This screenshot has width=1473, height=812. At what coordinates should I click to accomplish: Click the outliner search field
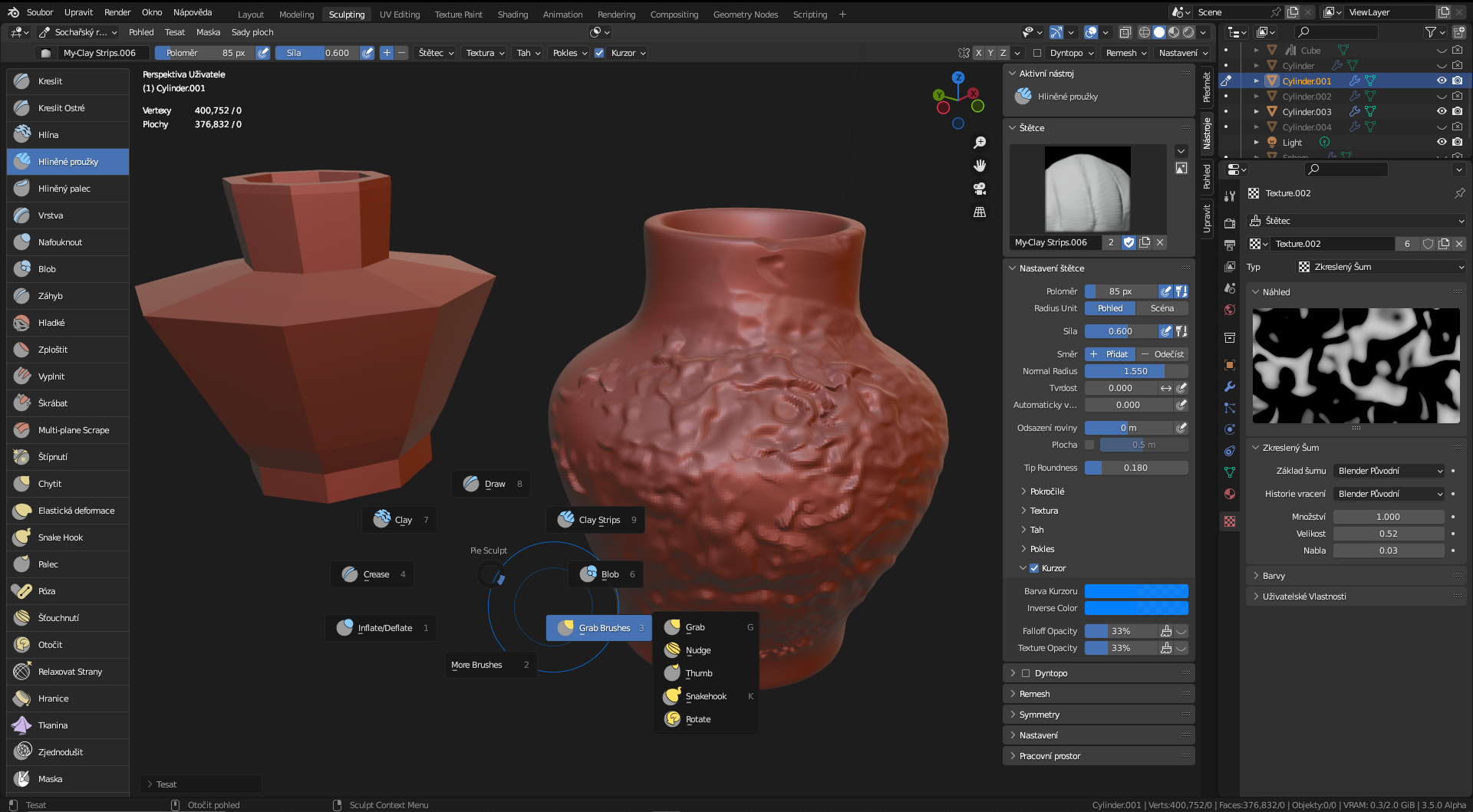(1336, 32)
